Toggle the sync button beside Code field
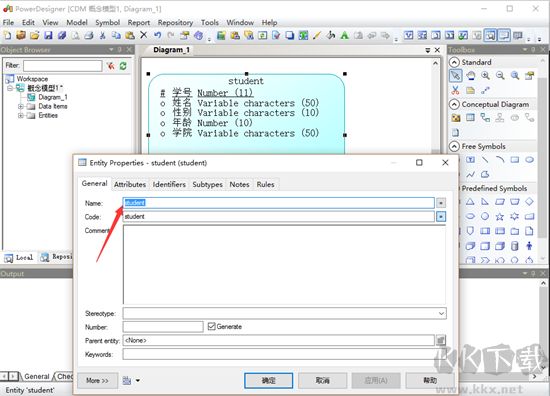 (441, 216)
